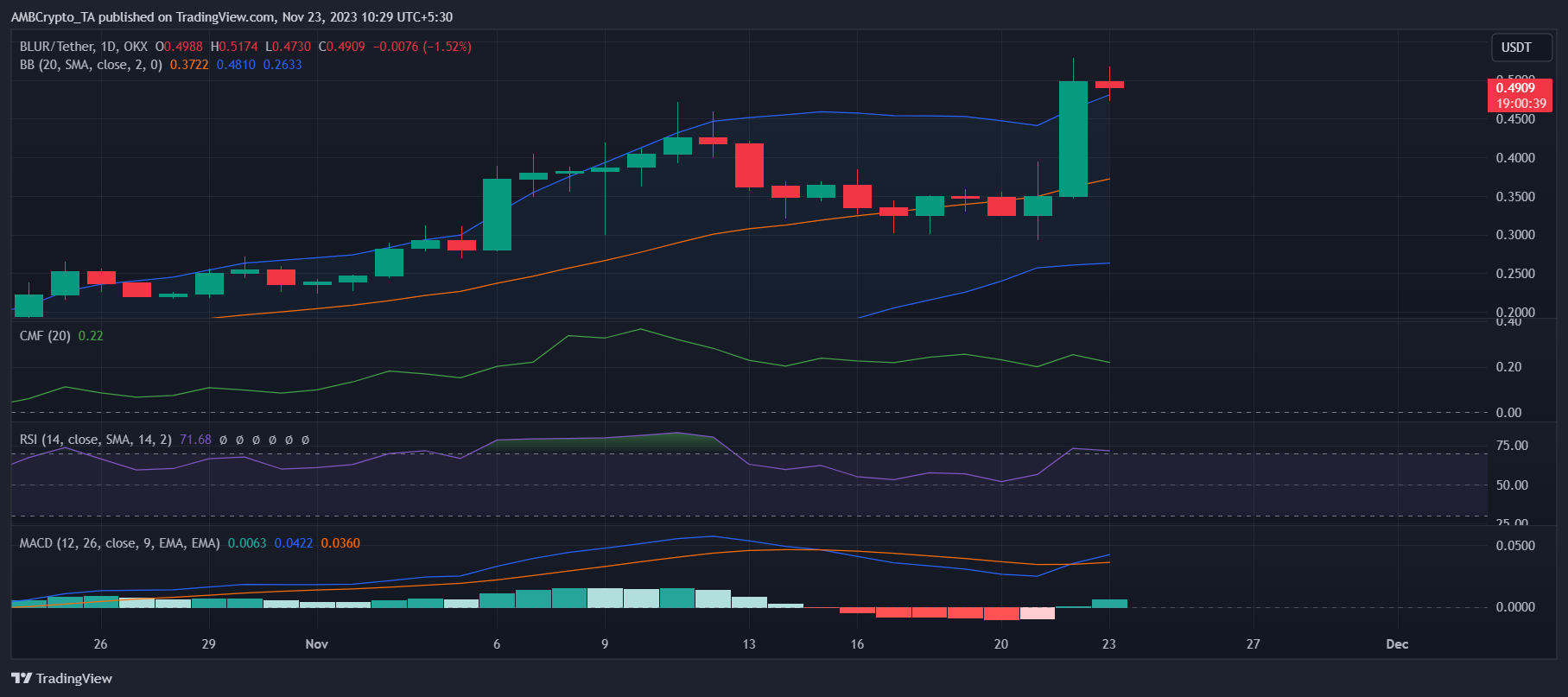Click the RSI value 71.68
Image resolution: width=1568 pixels, height=697 pixels.
coord(195,440)
